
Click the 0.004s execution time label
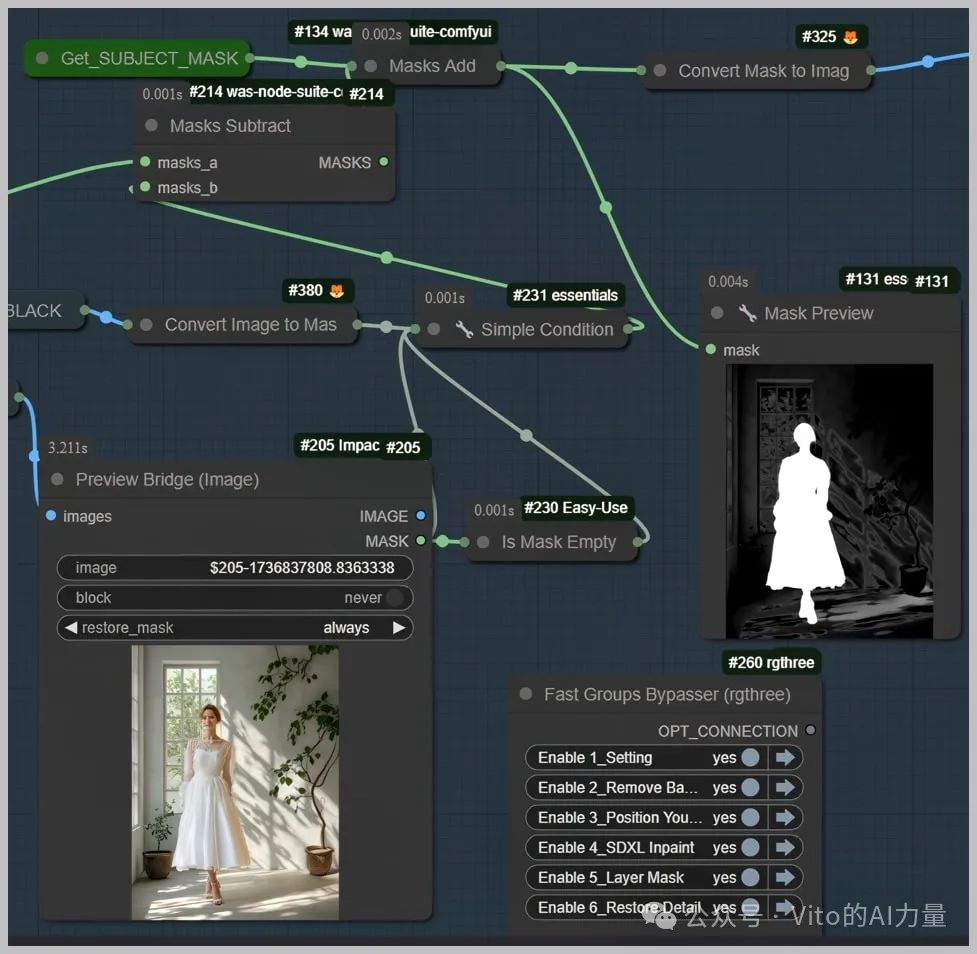728,282
